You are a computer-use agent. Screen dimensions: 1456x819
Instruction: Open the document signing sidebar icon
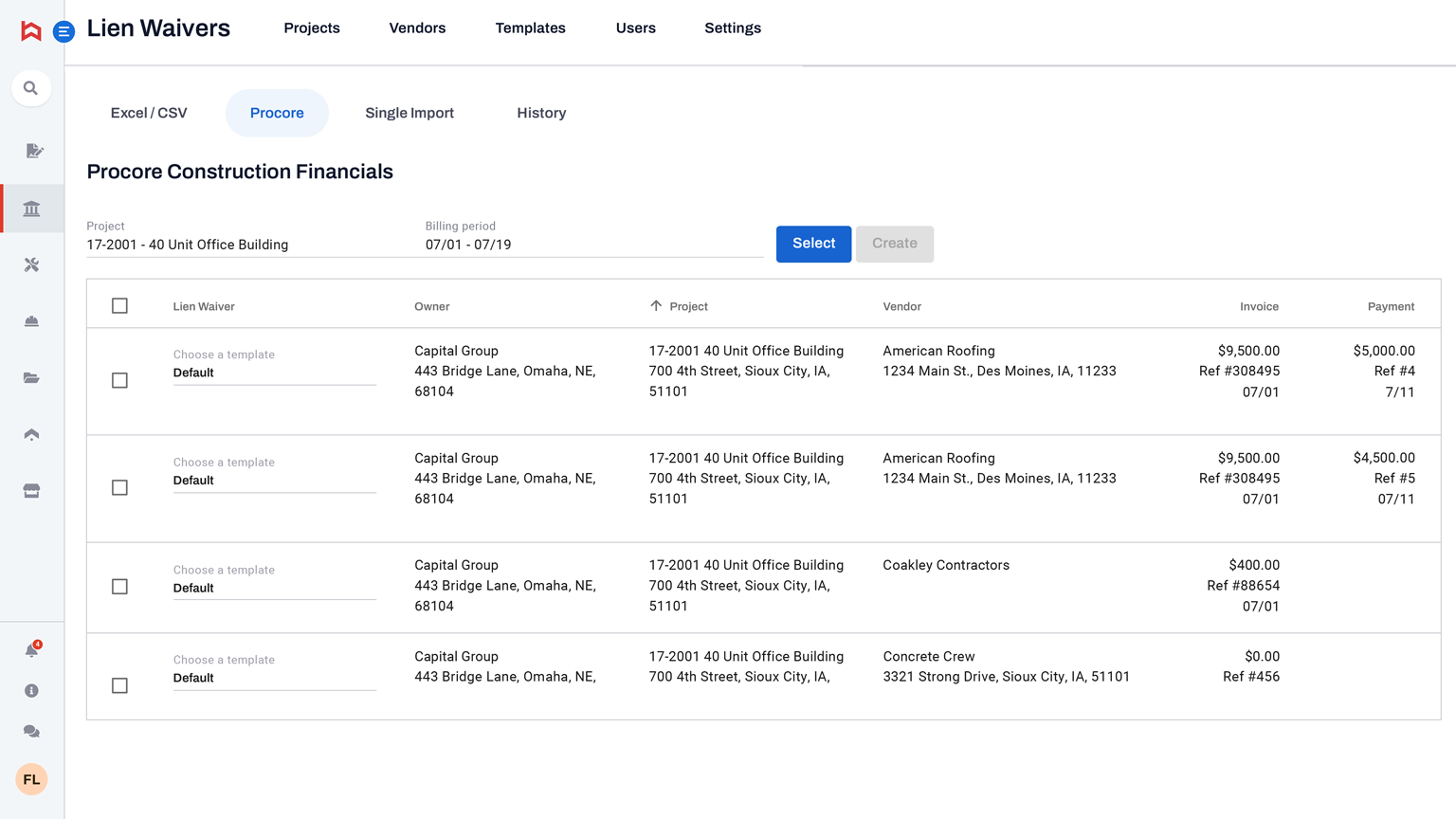pyautogui.click(x=33, y=151)
